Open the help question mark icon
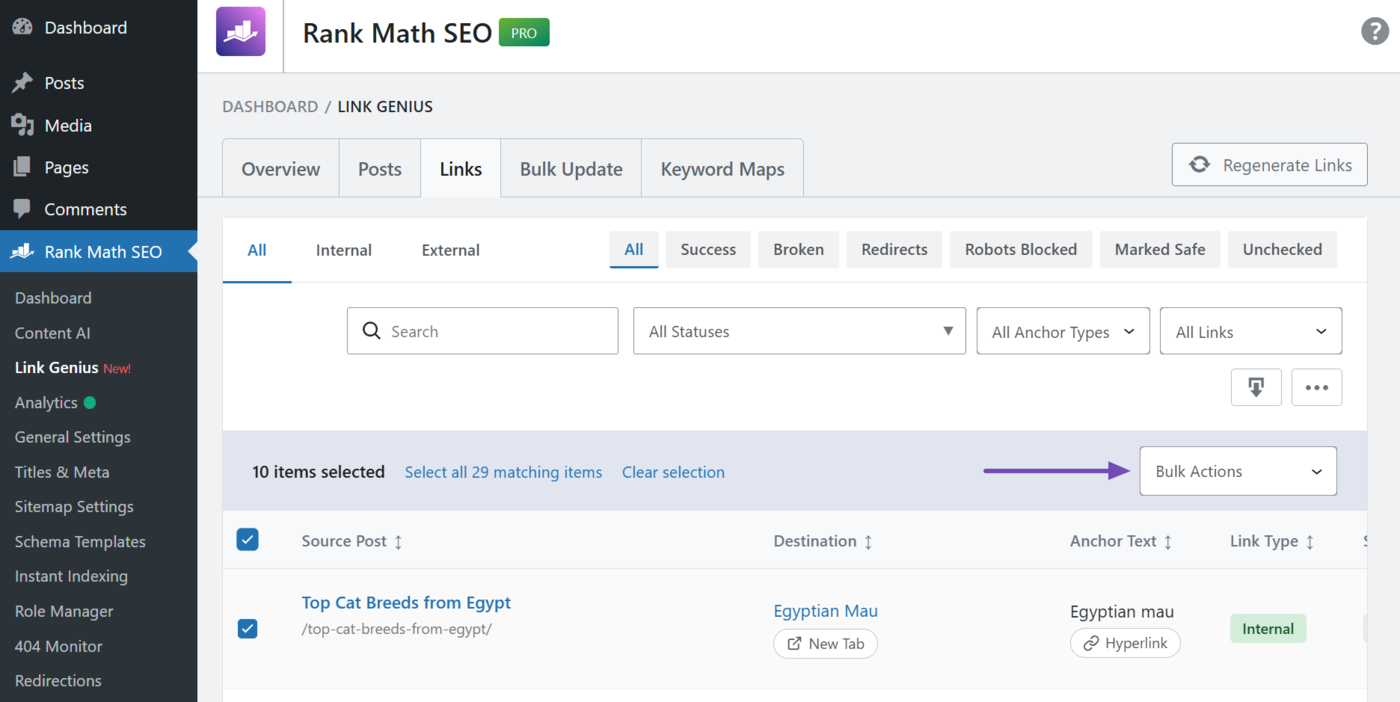1400x702 pixels. (x=1374, y=31)
